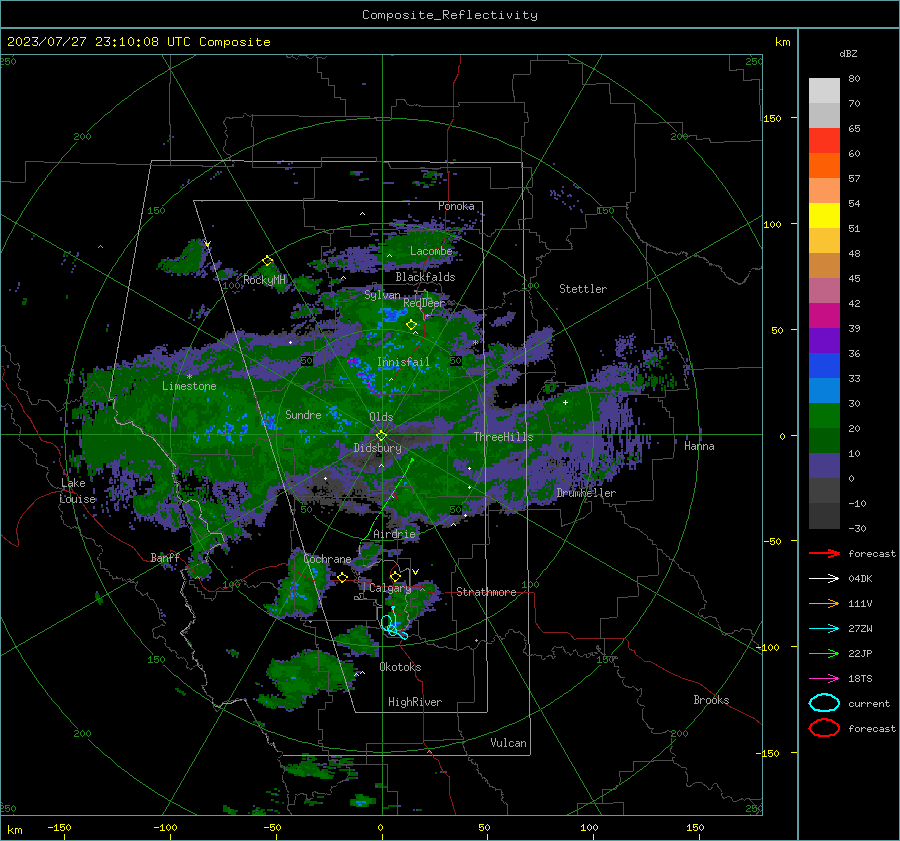The image size is (900, 841).
Task: Click the white 04DK arrow icon
Action: click(824, 578)
